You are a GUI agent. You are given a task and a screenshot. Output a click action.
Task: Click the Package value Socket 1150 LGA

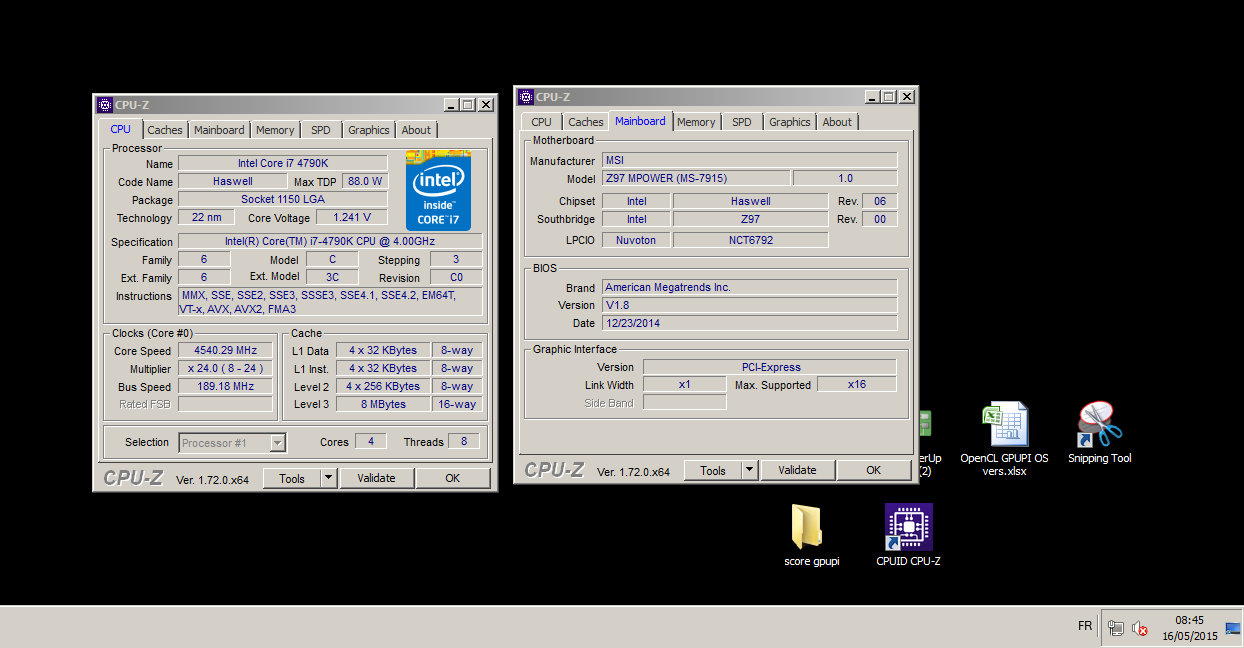coord(282,199)
